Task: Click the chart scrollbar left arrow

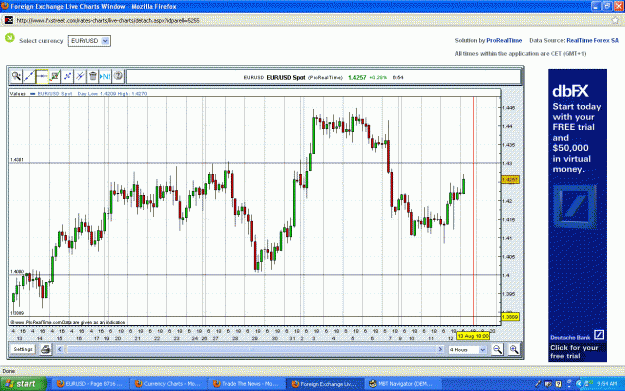Action: point(60,349)
